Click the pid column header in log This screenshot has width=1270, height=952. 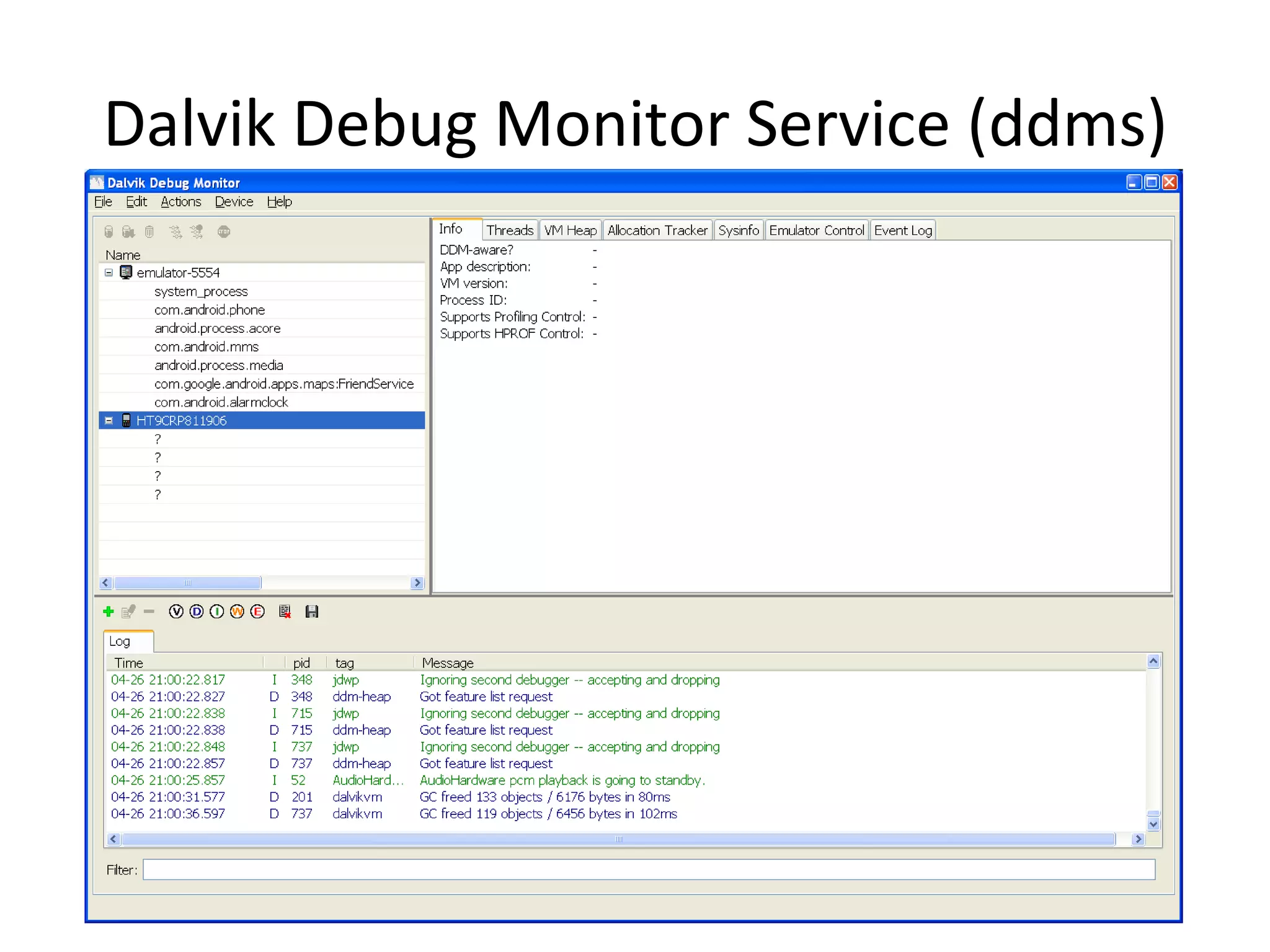(x=305, y=663)
